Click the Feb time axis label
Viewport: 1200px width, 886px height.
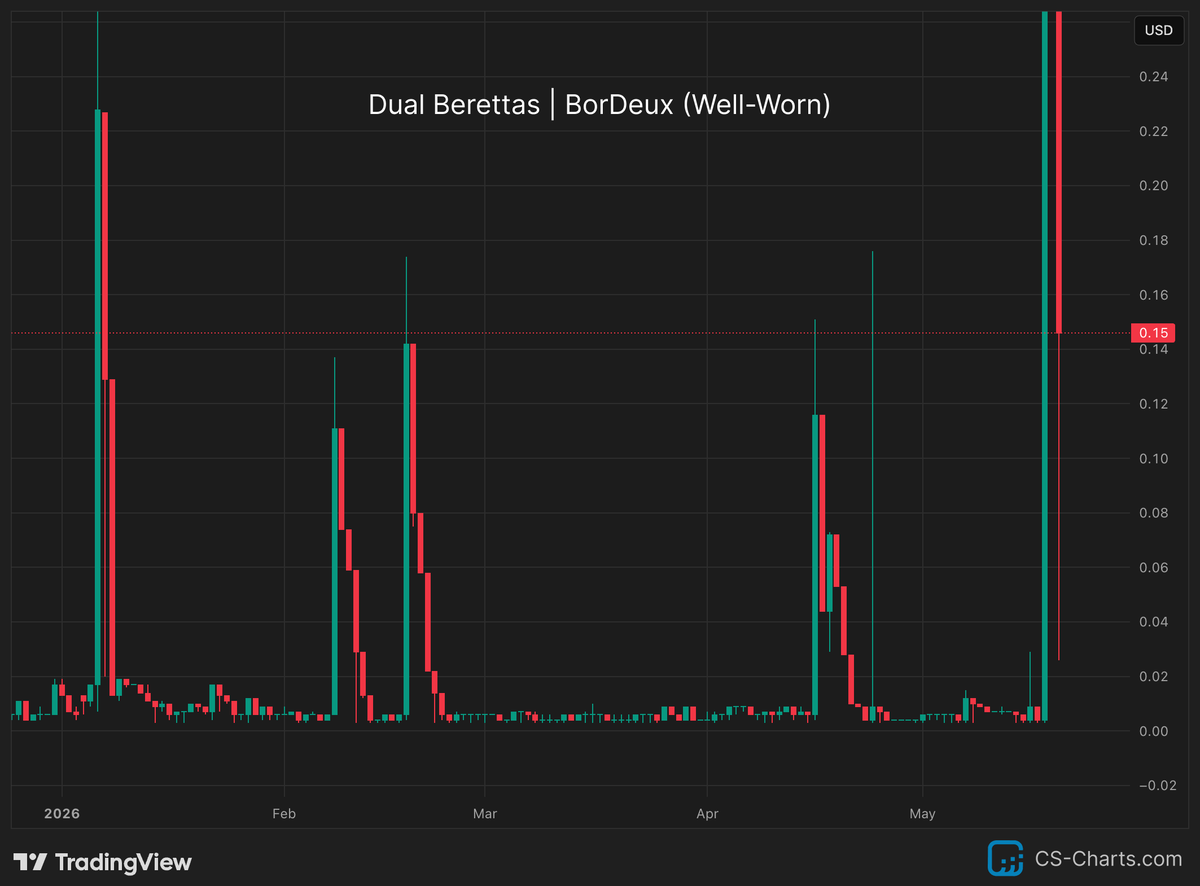(285, 814)
